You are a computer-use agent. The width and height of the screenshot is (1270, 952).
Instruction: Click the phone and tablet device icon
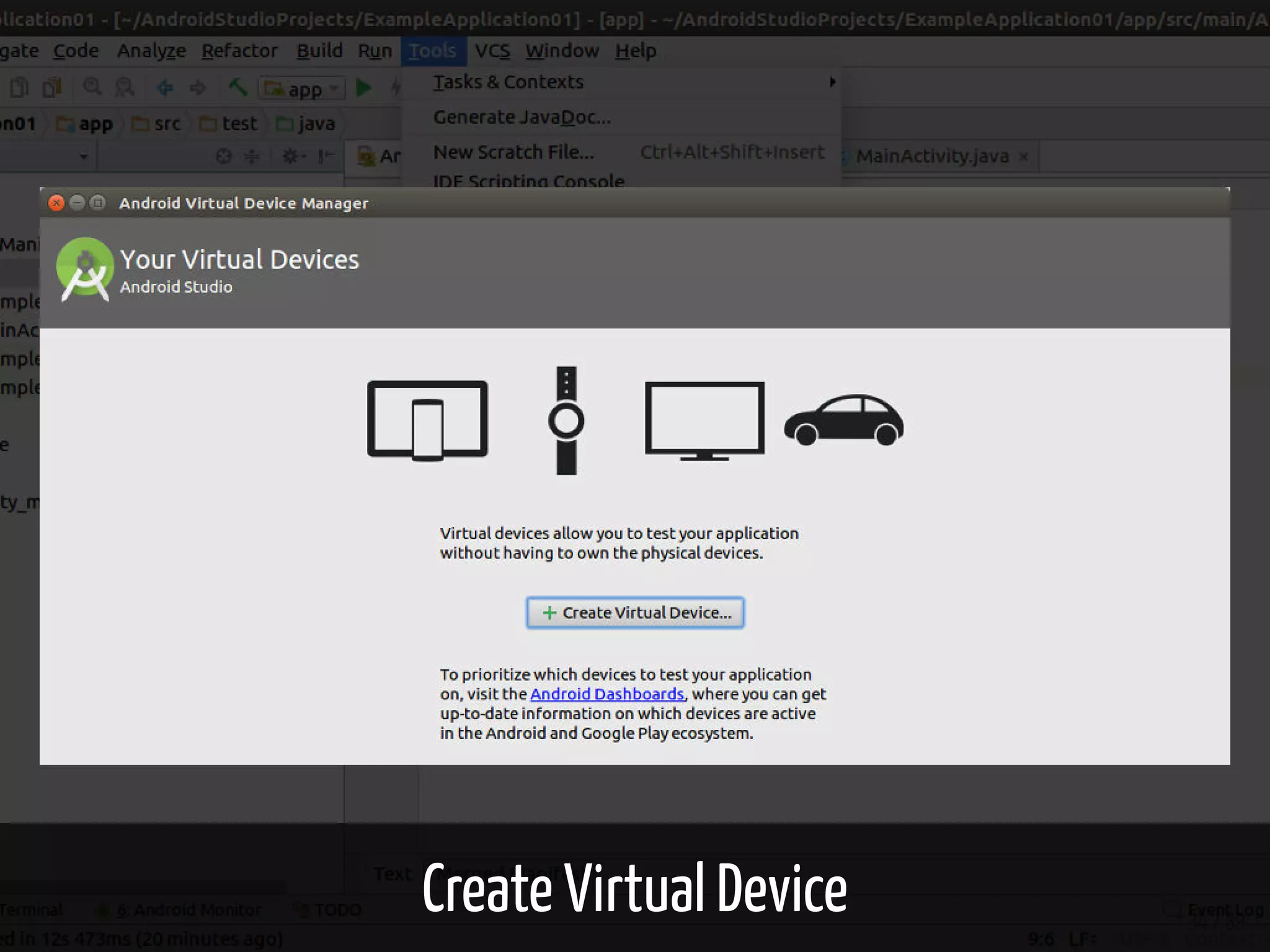(427, 421)
